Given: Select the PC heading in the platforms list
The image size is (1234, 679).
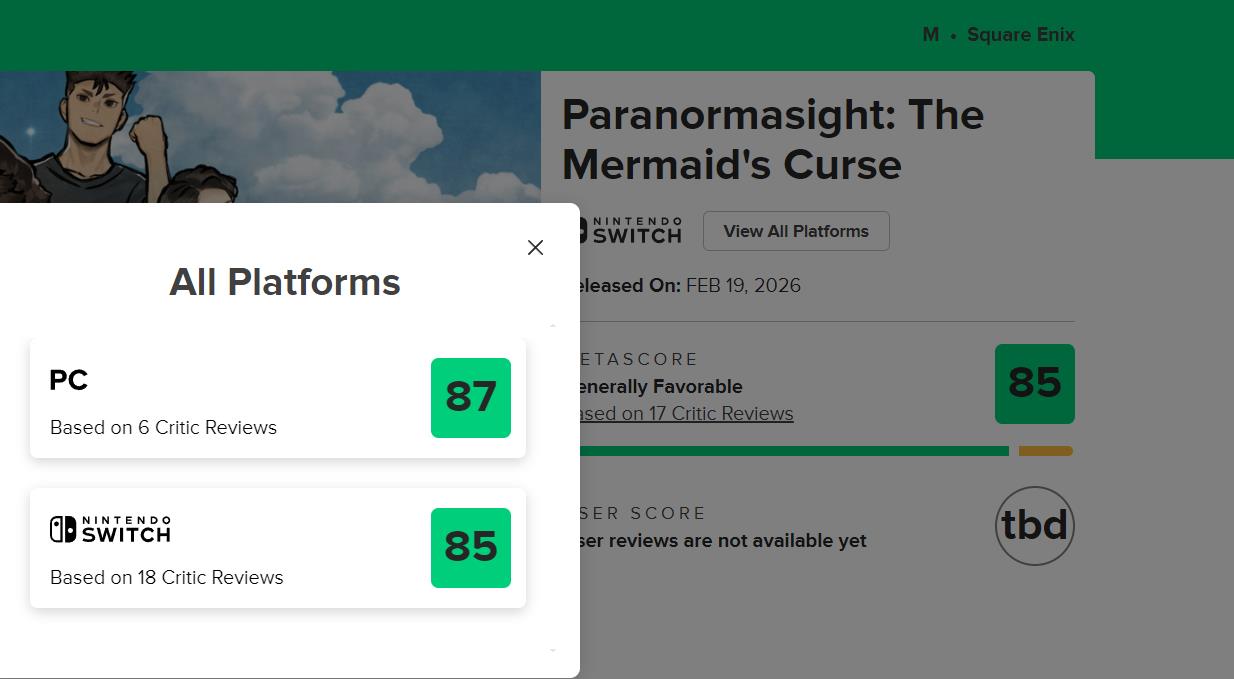Looking at the screenshot, I should click(x=69, y=380).
